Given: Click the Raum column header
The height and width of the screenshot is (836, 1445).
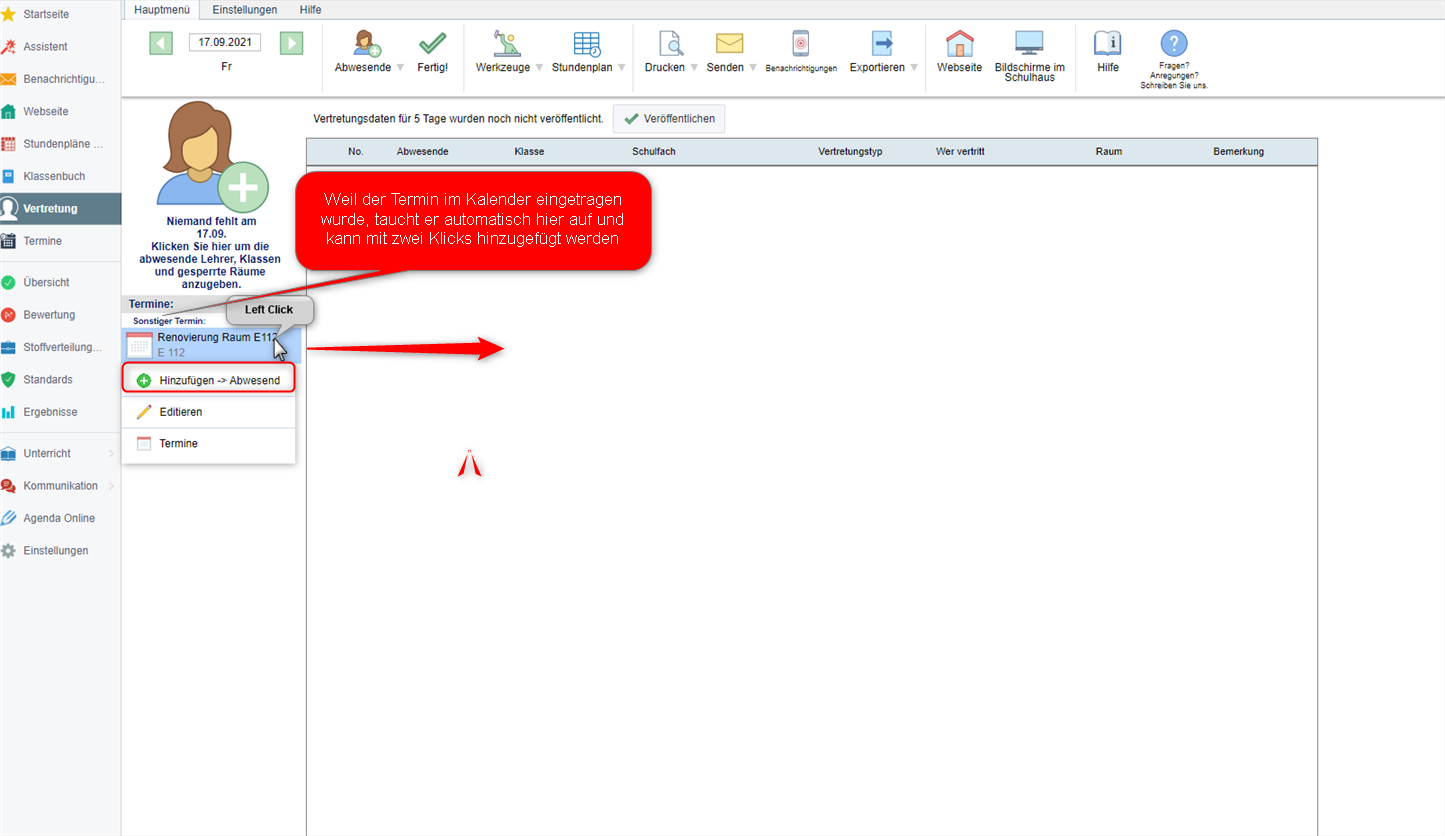Looking at the screenshot, I should tap(1108, 152).
